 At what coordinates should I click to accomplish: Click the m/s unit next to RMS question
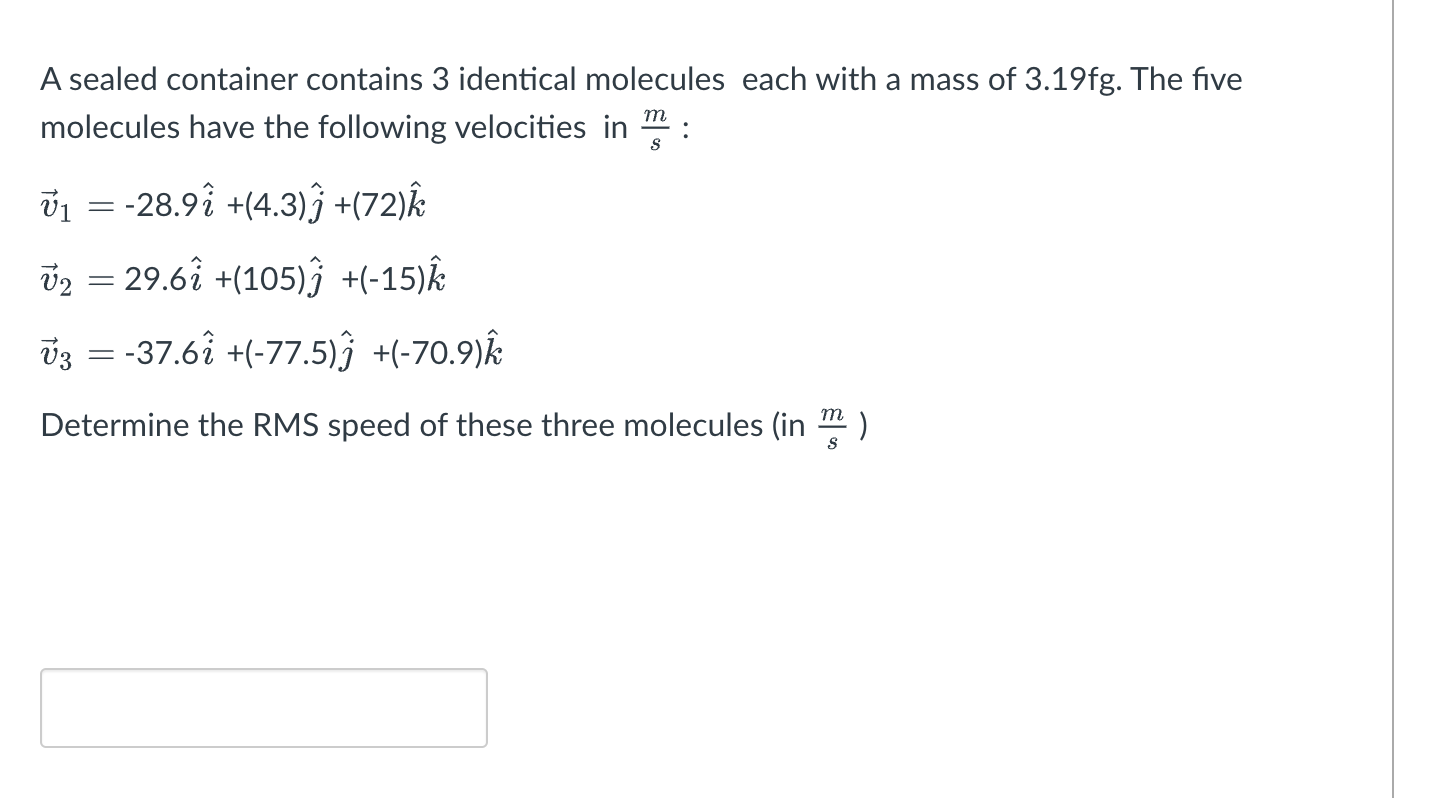831,424
